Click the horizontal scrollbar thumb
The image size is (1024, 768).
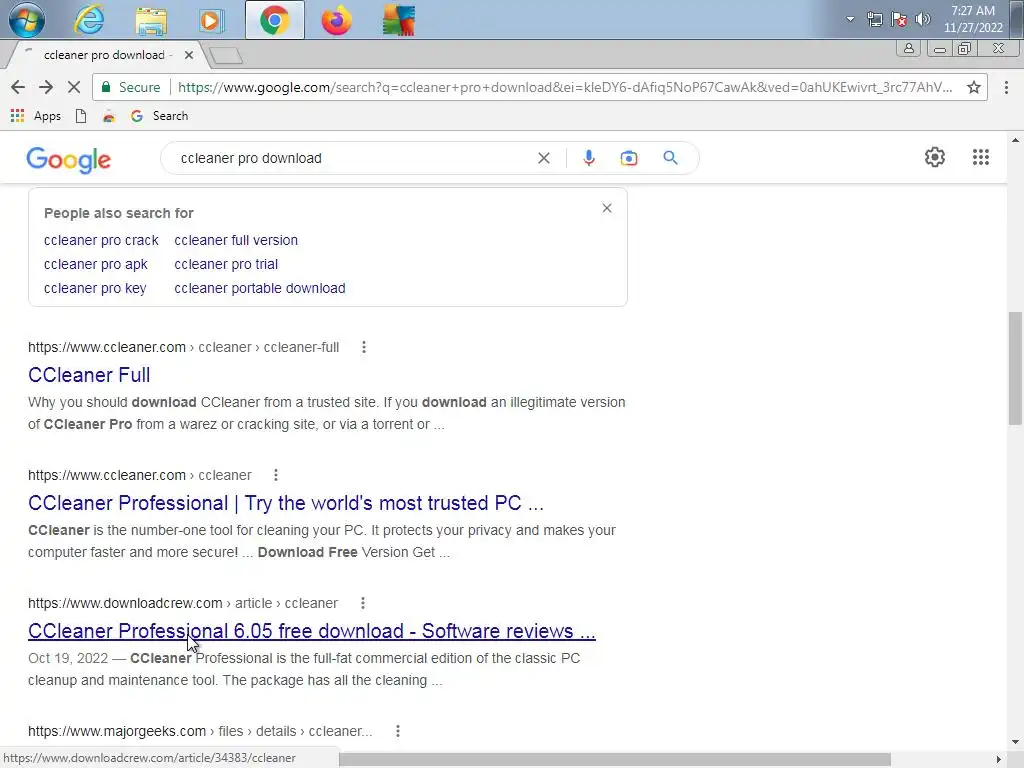coord(615,759)
